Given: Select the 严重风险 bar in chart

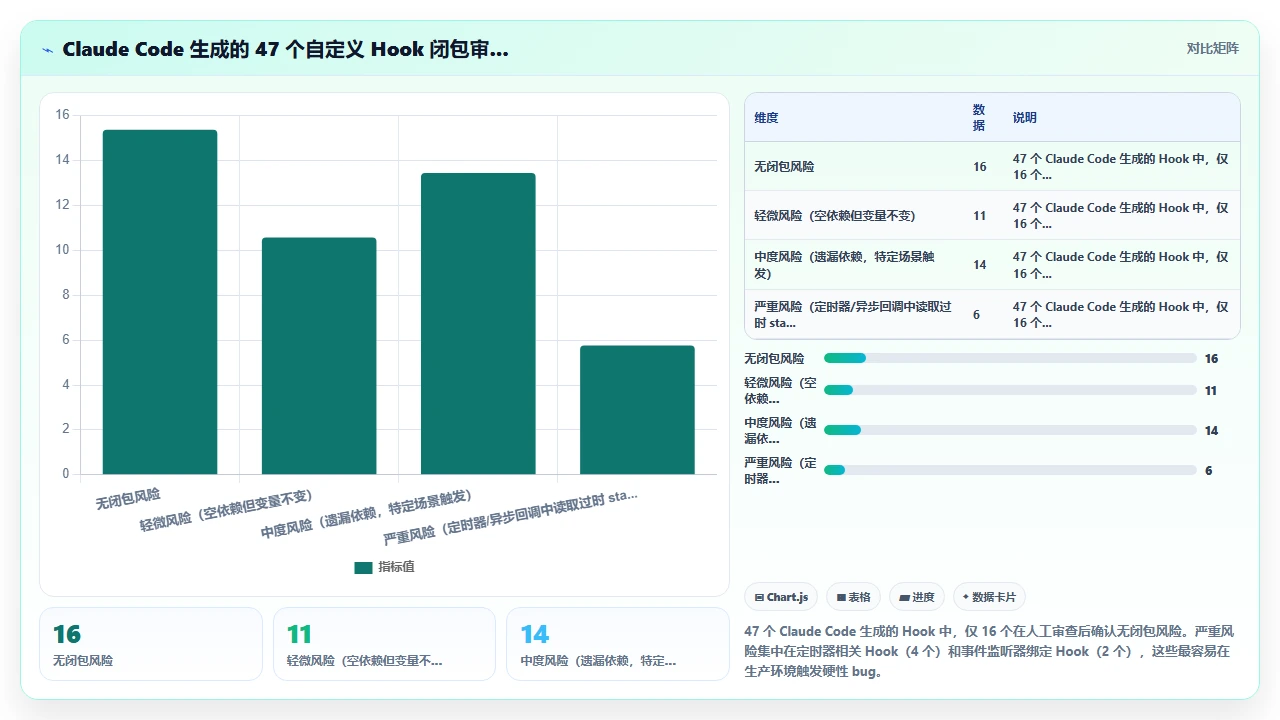Looking at the screenshot, I should pos(637,410).
